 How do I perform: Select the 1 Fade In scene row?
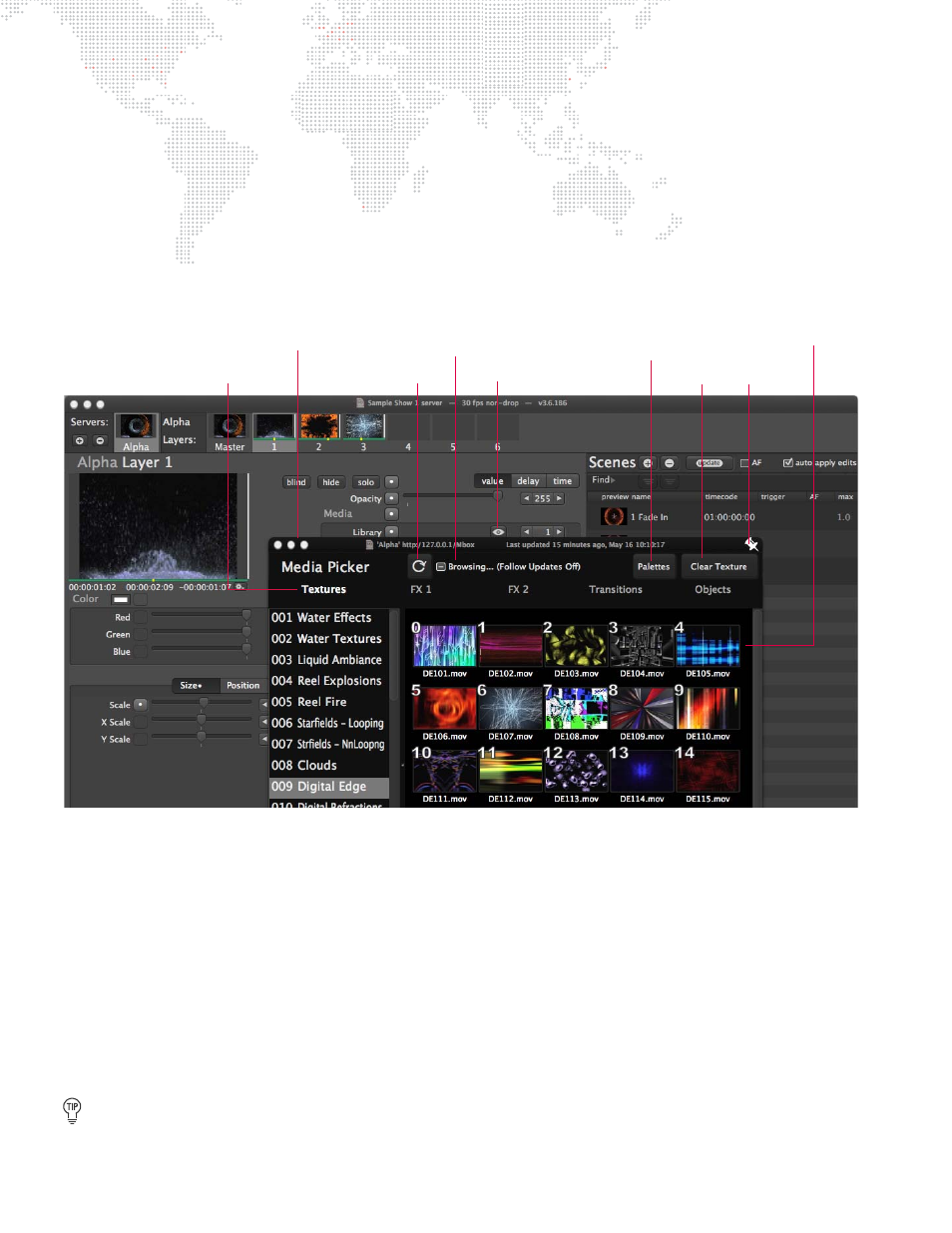pos(721,517)
